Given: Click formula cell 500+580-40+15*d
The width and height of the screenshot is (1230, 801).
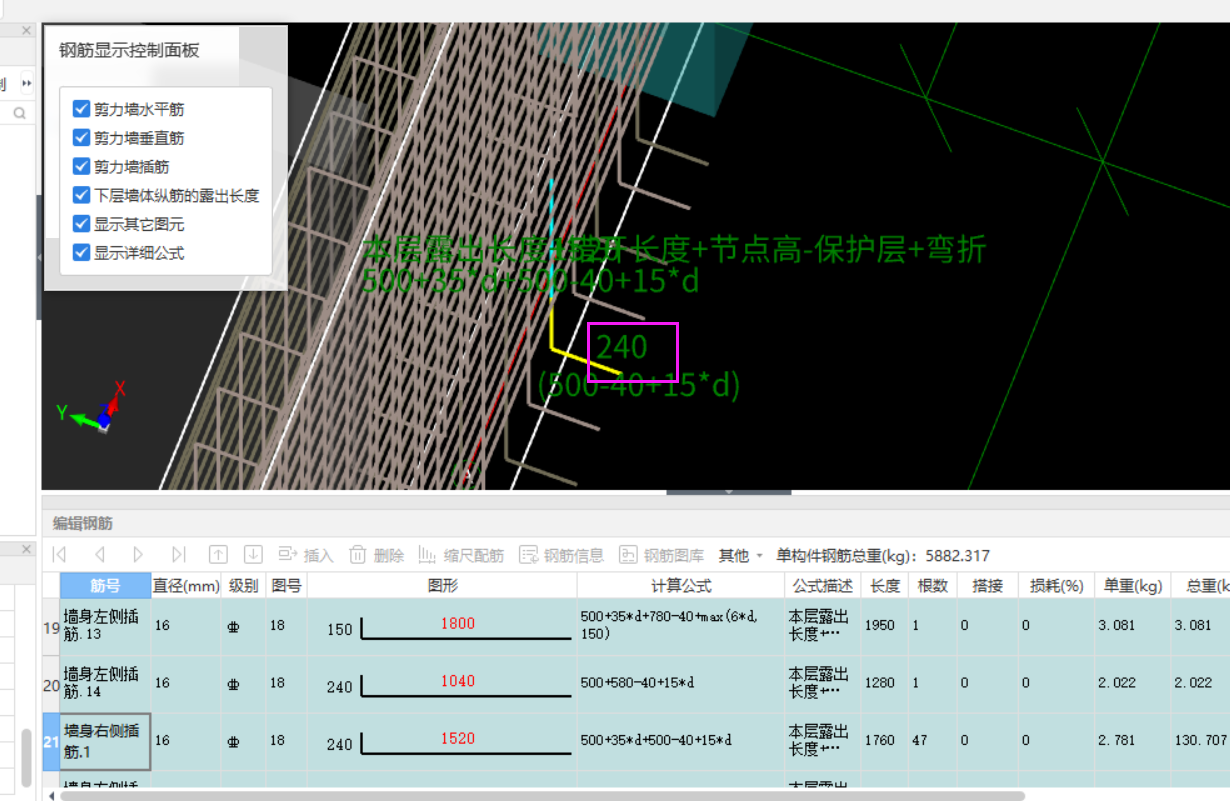Looking at the screenshot, I should click(681, 684).
